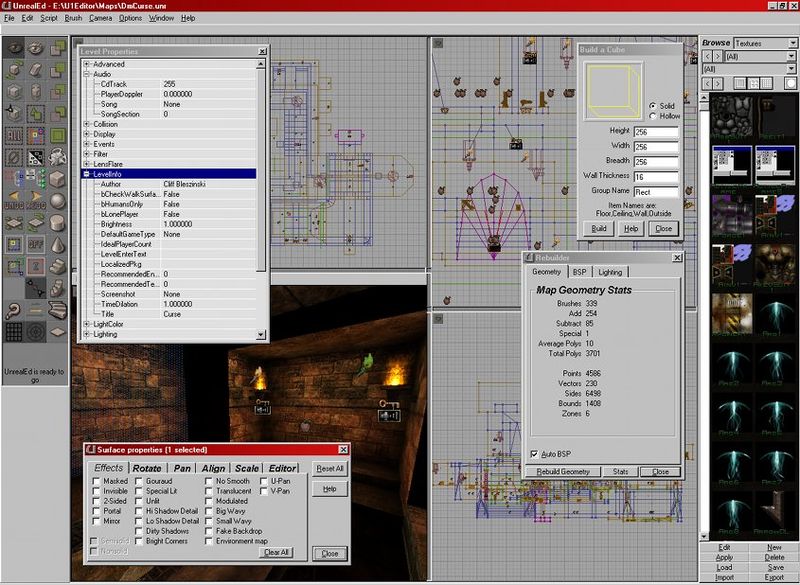Click the camera eye icon in toolbox
The height and width of the screenshot is (585, 800).
click(x=13, y=47)
